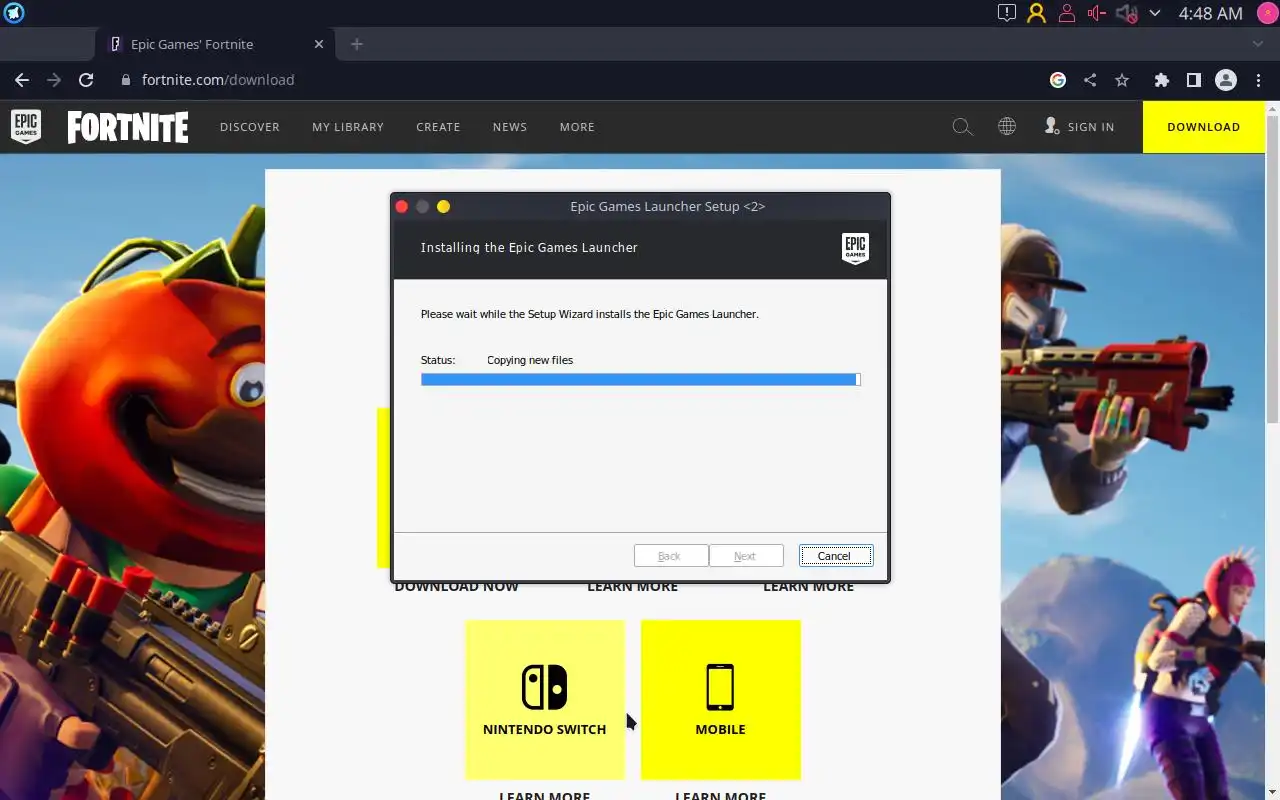Click the disabled Next button in installer

tap(745, 556)
